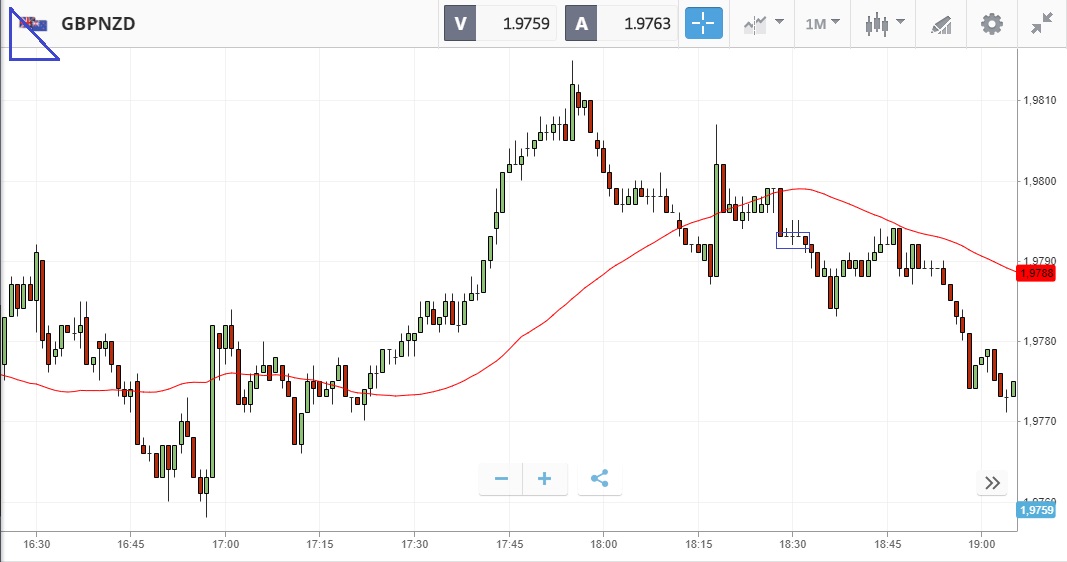Click the red 1.9788 moving average label
The height and width of the screenshot is (562, 1067).
tap(1036, 272)
